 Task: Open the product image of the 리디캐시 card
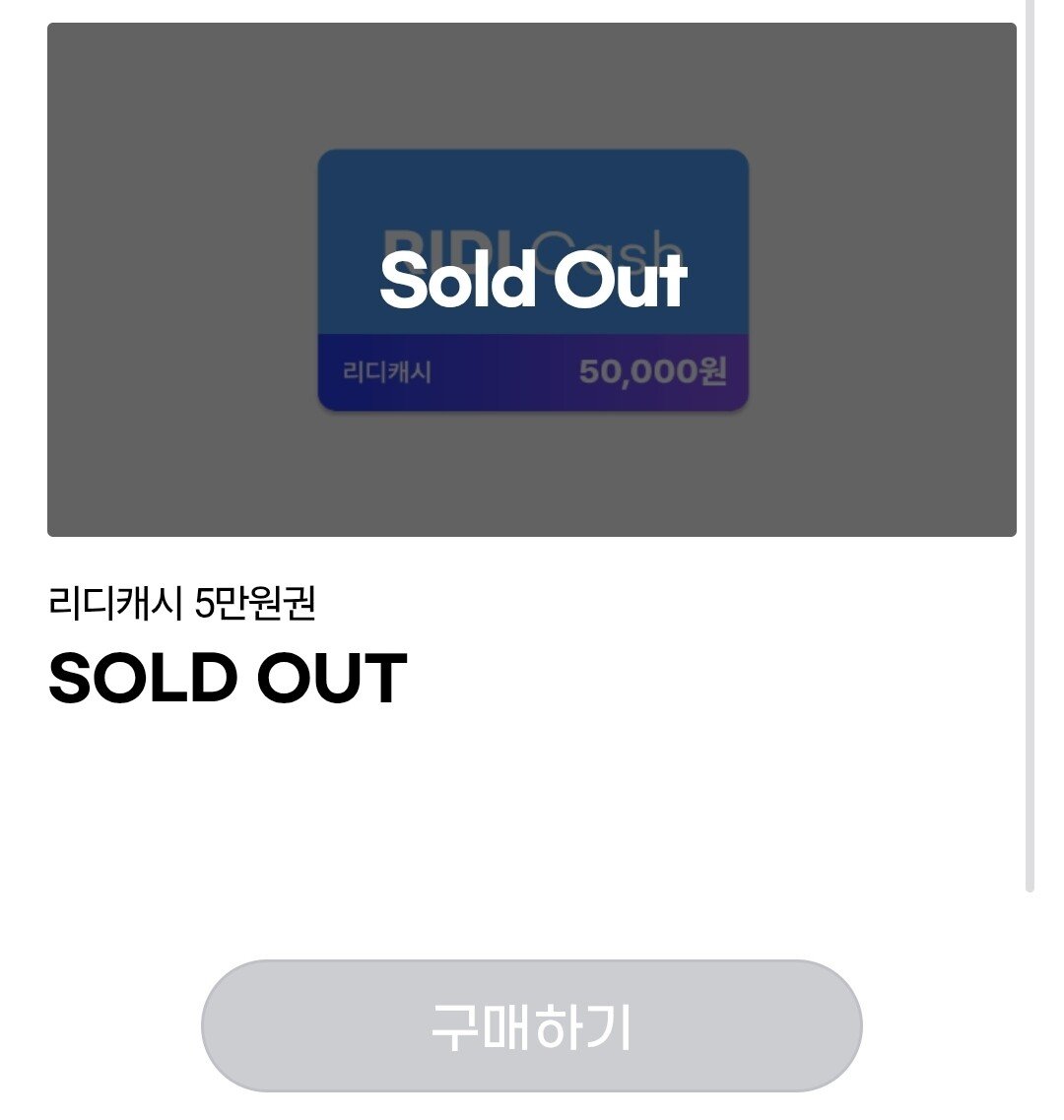(532, 276)
